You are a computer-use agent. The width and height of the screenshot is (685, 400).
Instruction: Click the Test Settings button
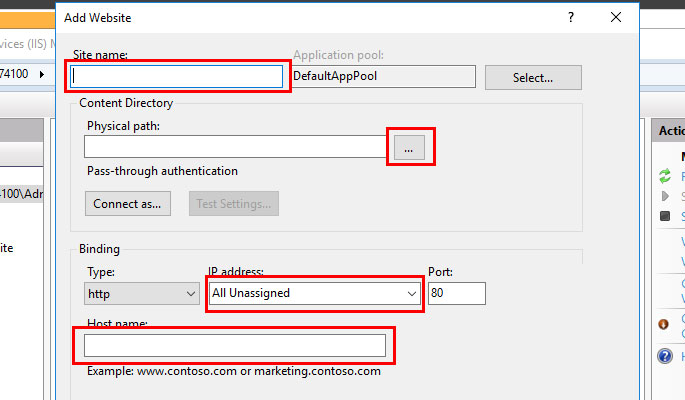234,203
